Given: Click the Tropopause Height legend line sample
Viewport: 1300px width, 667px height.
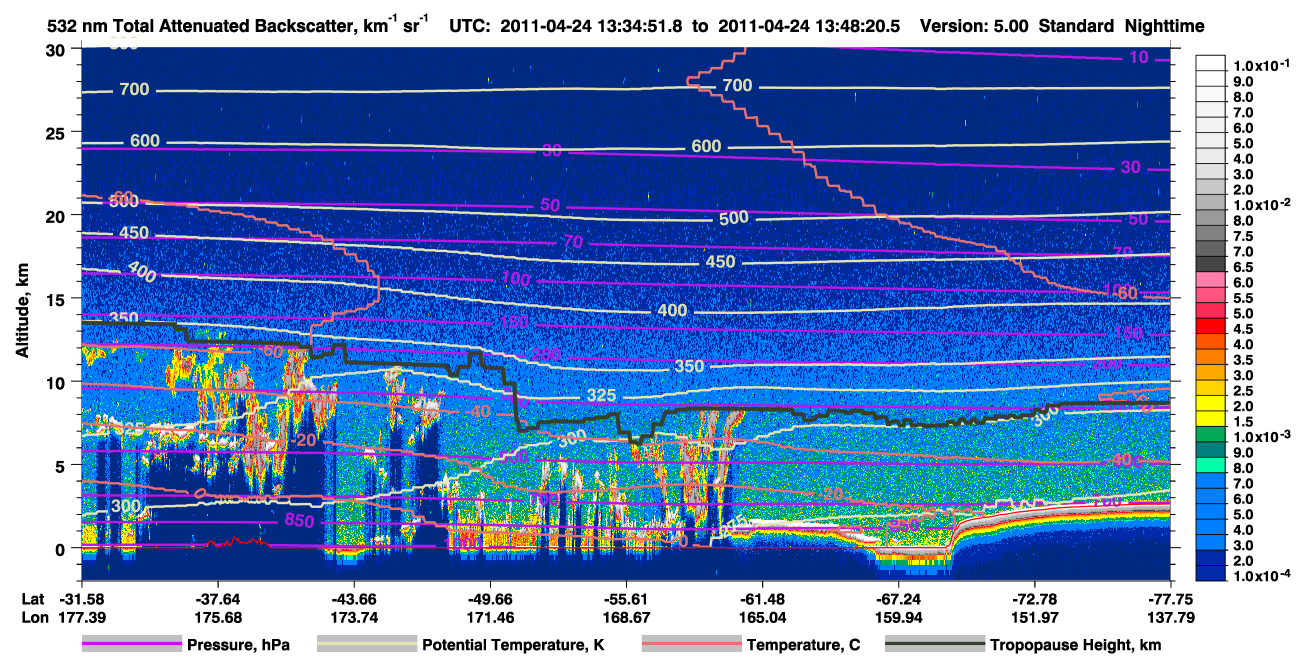Looking at the screenshot, I should 934,645.
